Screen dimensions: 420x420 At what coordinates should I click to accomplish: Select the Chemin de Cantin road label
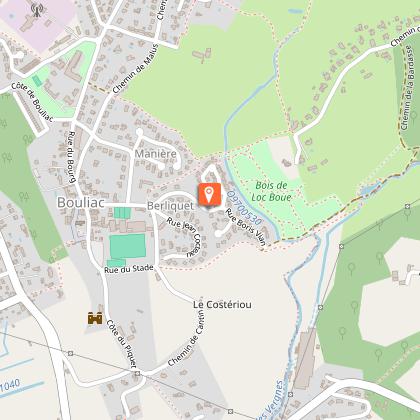186,338
